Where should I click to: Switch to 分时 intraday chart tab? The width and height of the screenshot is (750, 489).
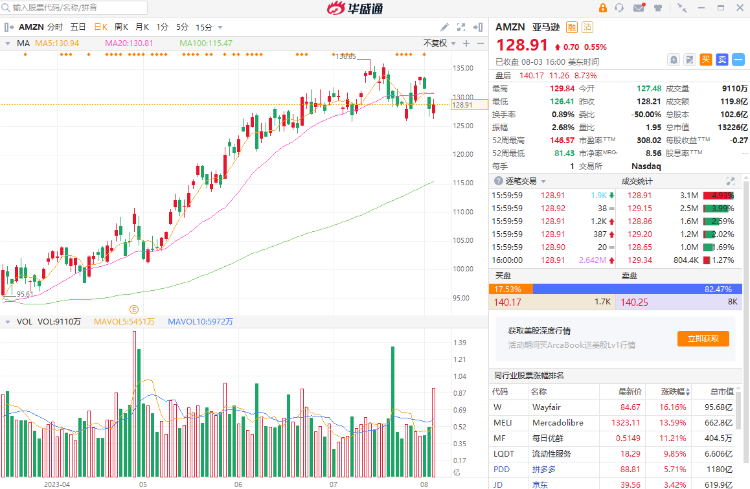(55, 27)
